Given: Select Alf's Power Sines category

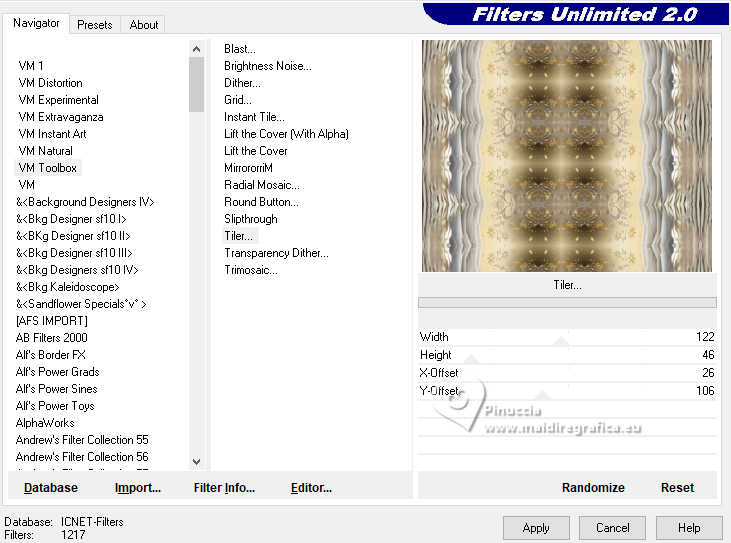Looking at the screenshot, I should click(x=56, y=389).
